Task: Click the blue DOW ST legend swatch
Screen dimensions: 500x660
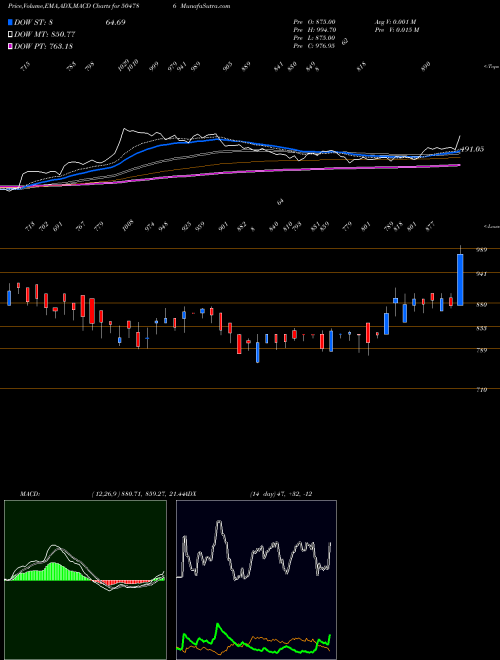Action: [x=11, y=23]
